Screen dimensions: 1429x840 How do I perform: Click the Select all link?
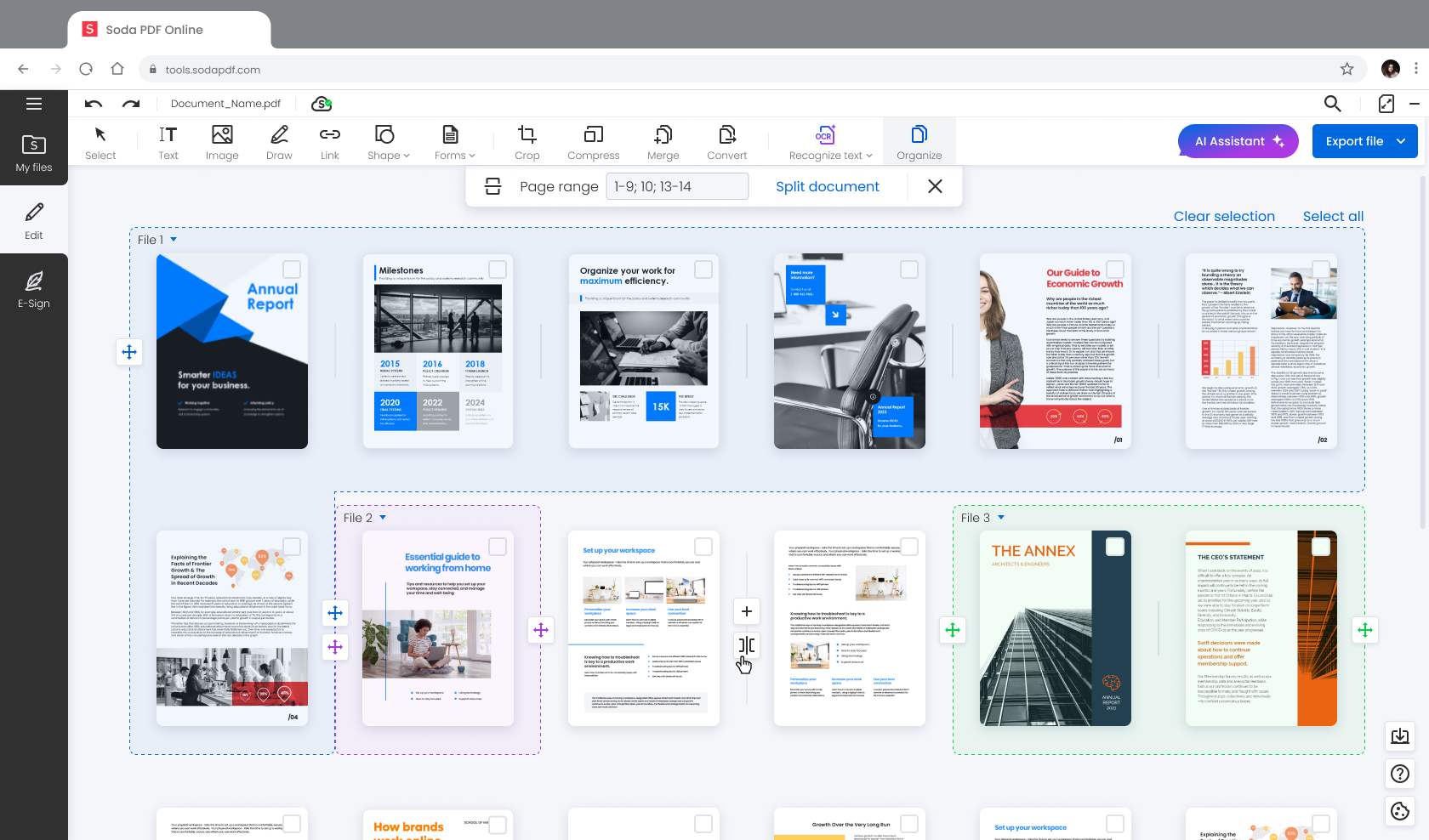(1333, 216)
